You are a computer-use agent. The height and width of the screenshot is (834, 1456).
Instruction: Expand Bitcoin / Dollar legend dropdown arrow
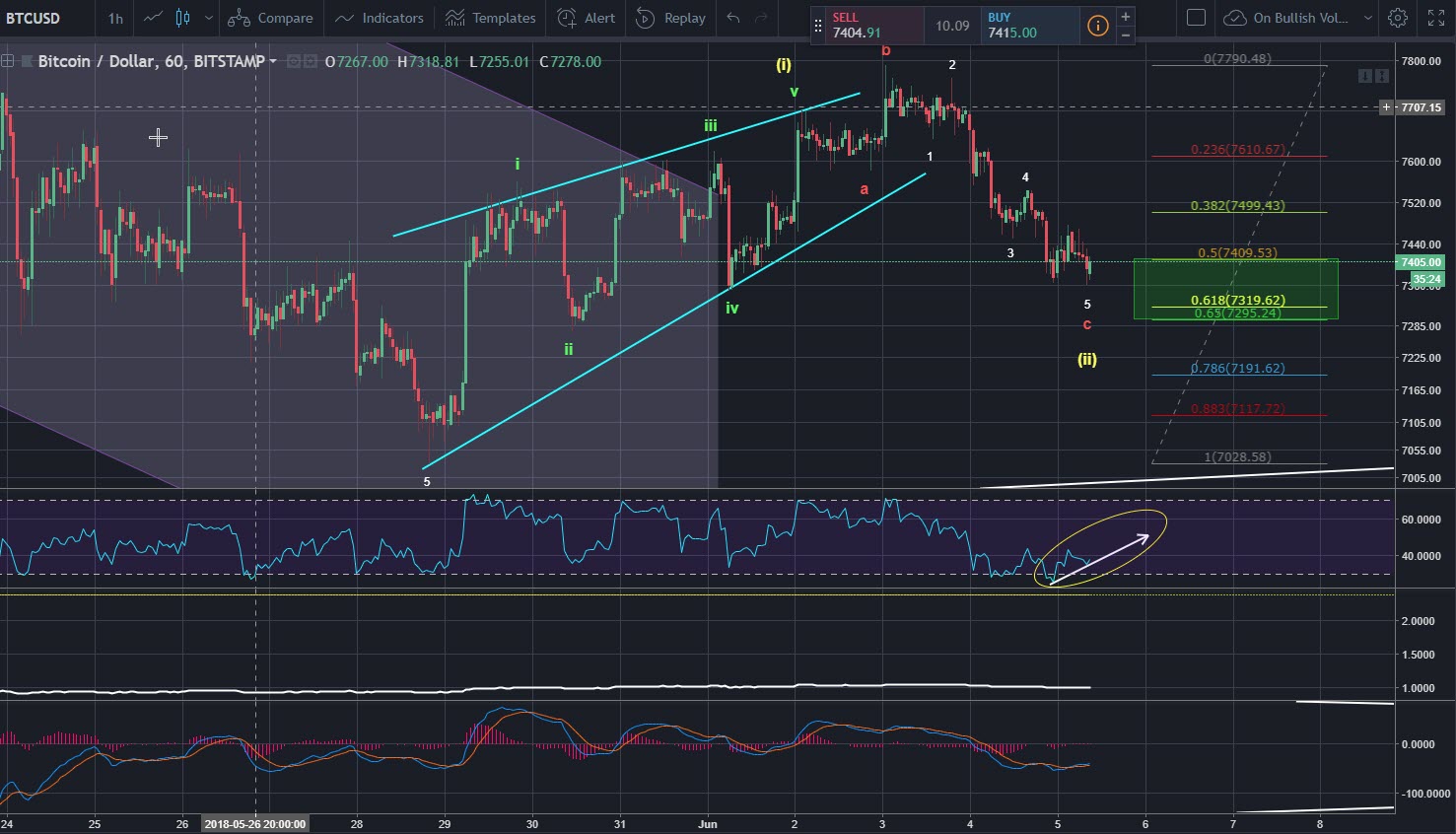pyautogui.click(x=273, y=61)
